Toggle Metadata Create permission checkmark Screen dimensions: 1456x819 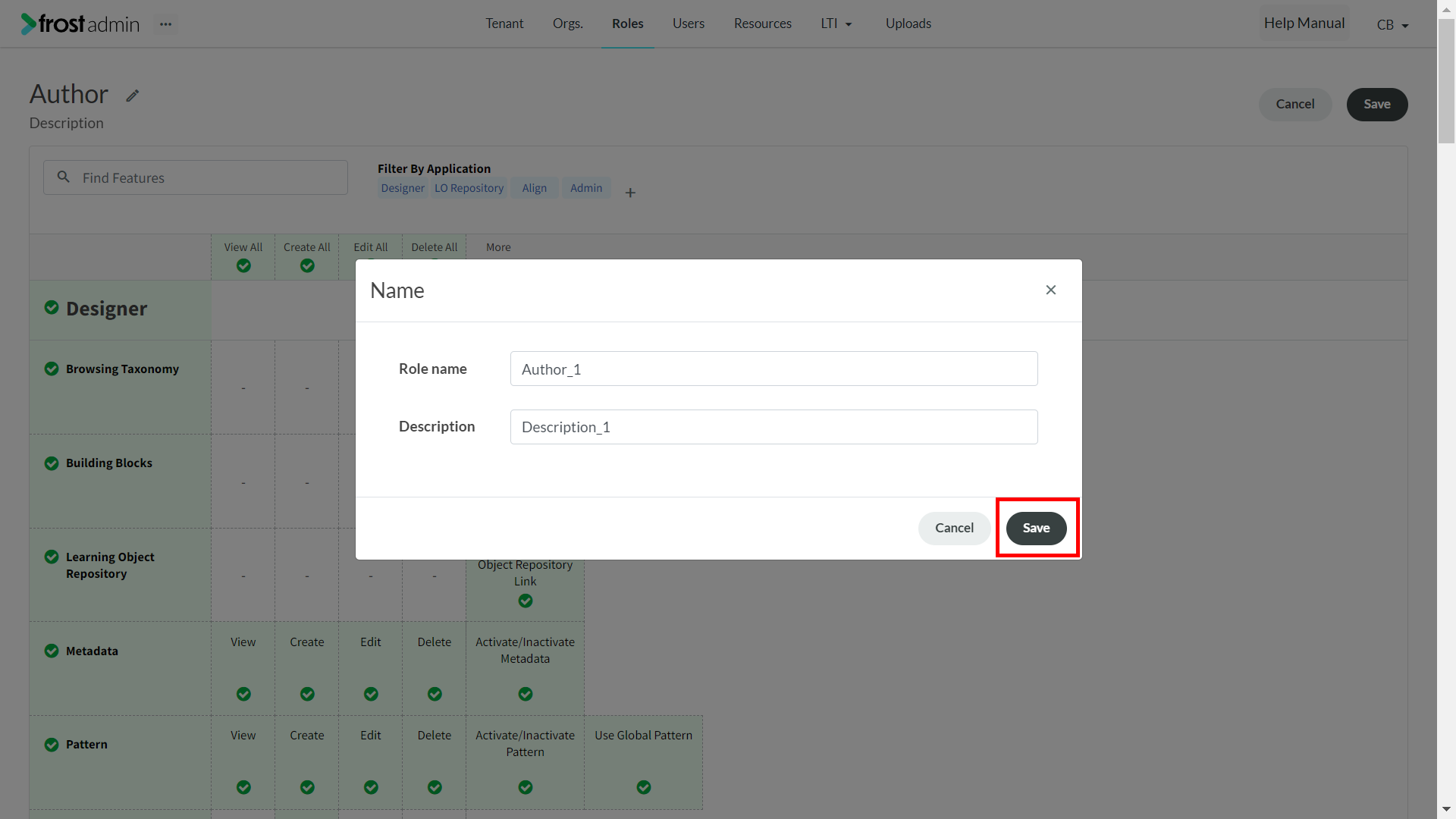tap(307, 694)
